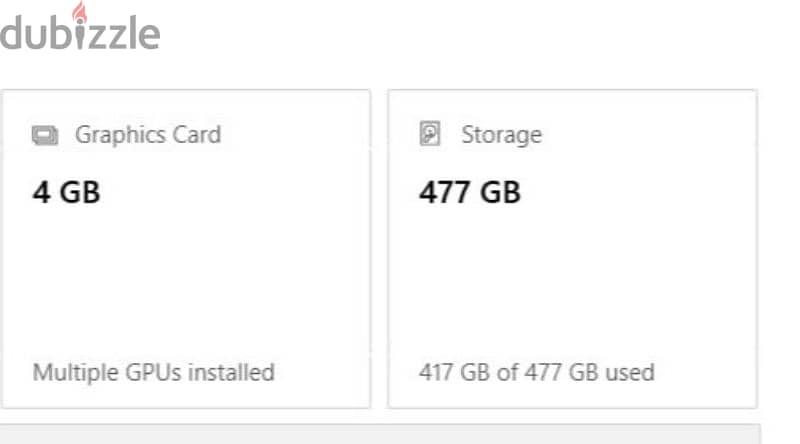Click empty area inside Storage card
800x444 pixels.
[x=572, y=281]
